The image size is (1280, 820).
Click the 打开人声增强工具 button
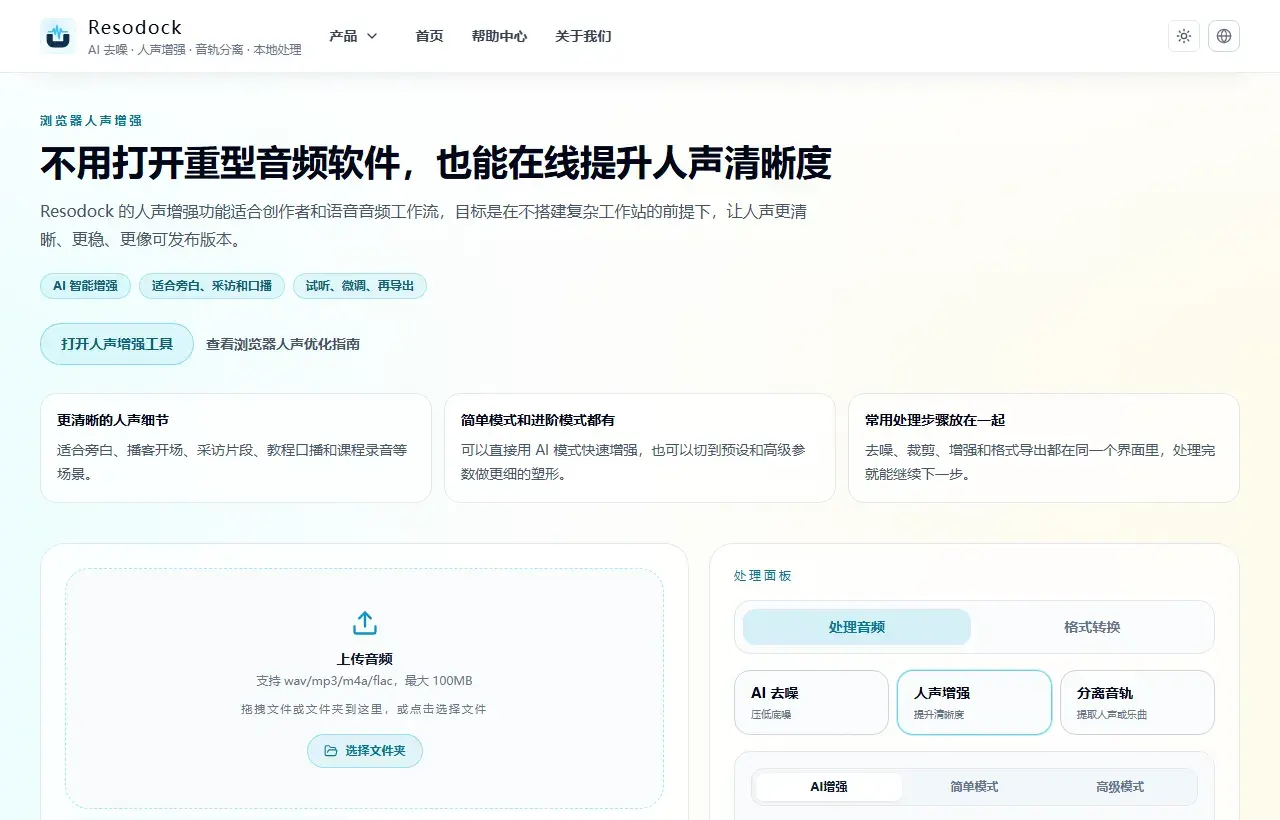tap(117, 344)
